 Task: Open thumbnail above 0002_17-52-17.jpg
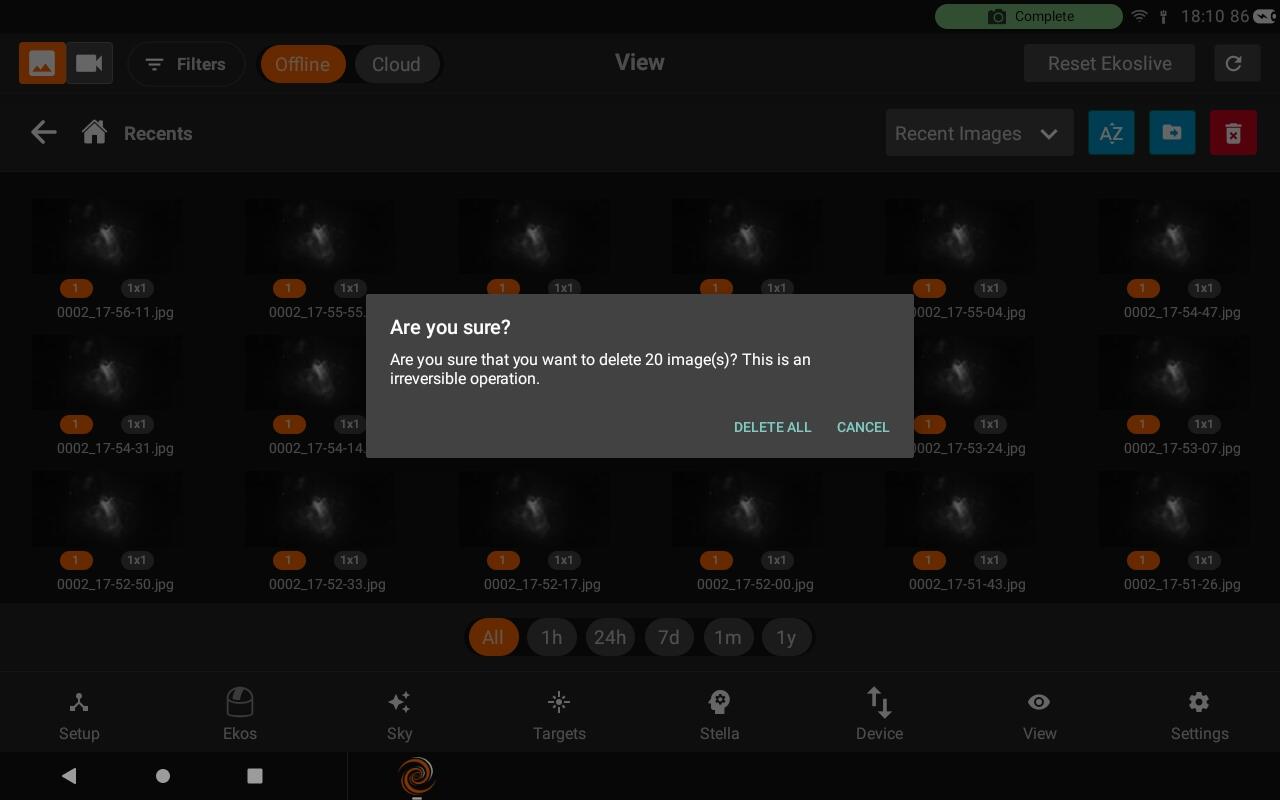point(533,508)
